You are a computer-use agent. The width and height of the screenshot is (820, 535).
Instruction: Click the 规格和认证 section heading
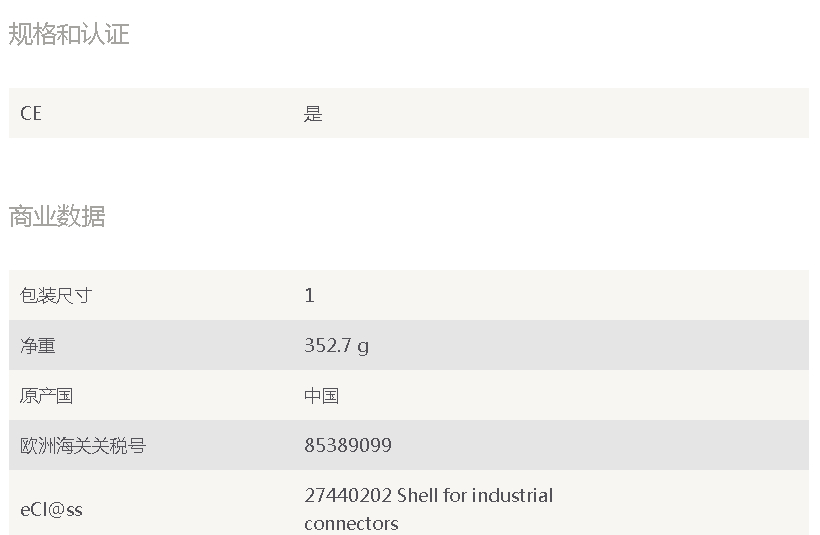[x=69, y=35]
